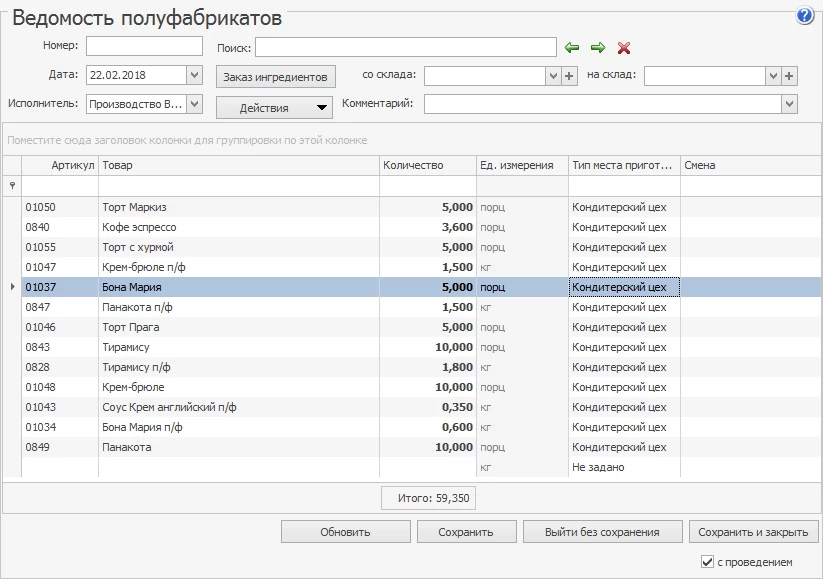The height and width of the screenshot is (579, 823).
Task: Click the blue help question mark icon
Action: point(805,16)
